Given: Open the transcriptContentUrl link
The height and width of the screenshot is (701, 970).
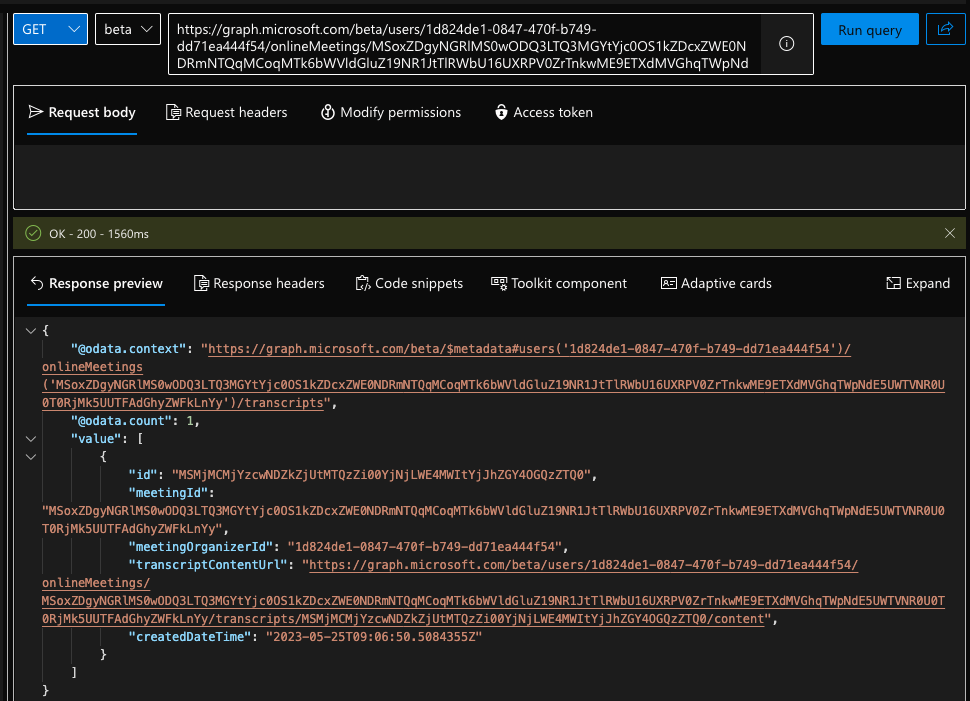Looking at the screenshot, I should (x=493, y=591).
